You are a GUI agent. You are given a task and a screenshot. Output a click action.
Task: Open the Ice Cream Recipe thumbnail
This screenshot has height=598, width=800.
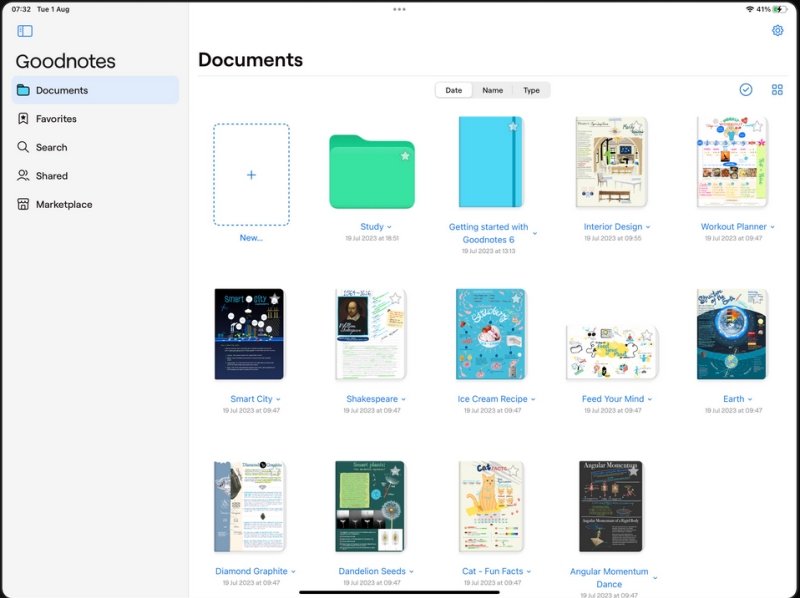pyautogui.click(x=491, y=334)
